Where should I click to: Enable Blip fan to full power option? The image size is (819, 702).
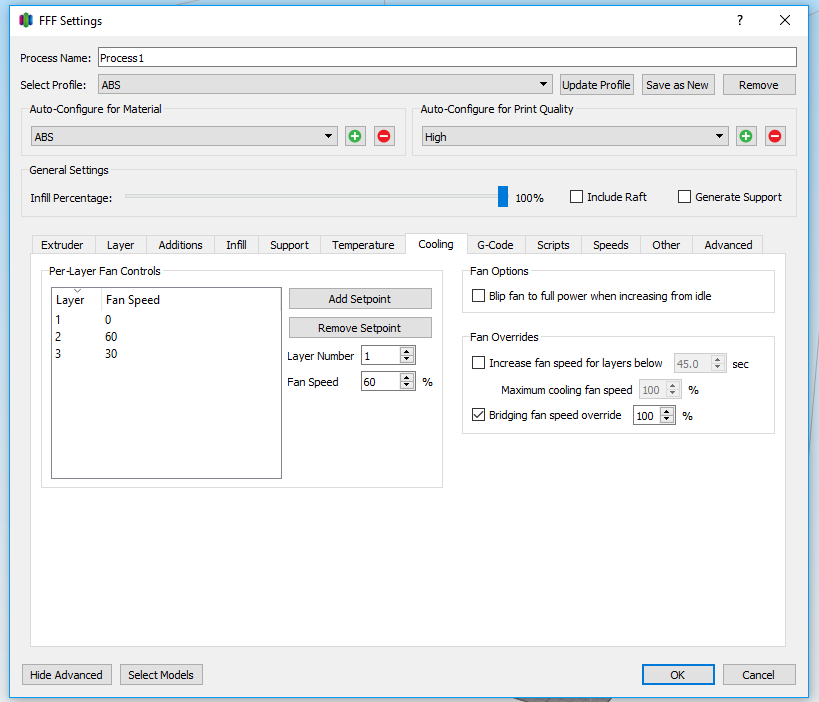tap(478, 296)
